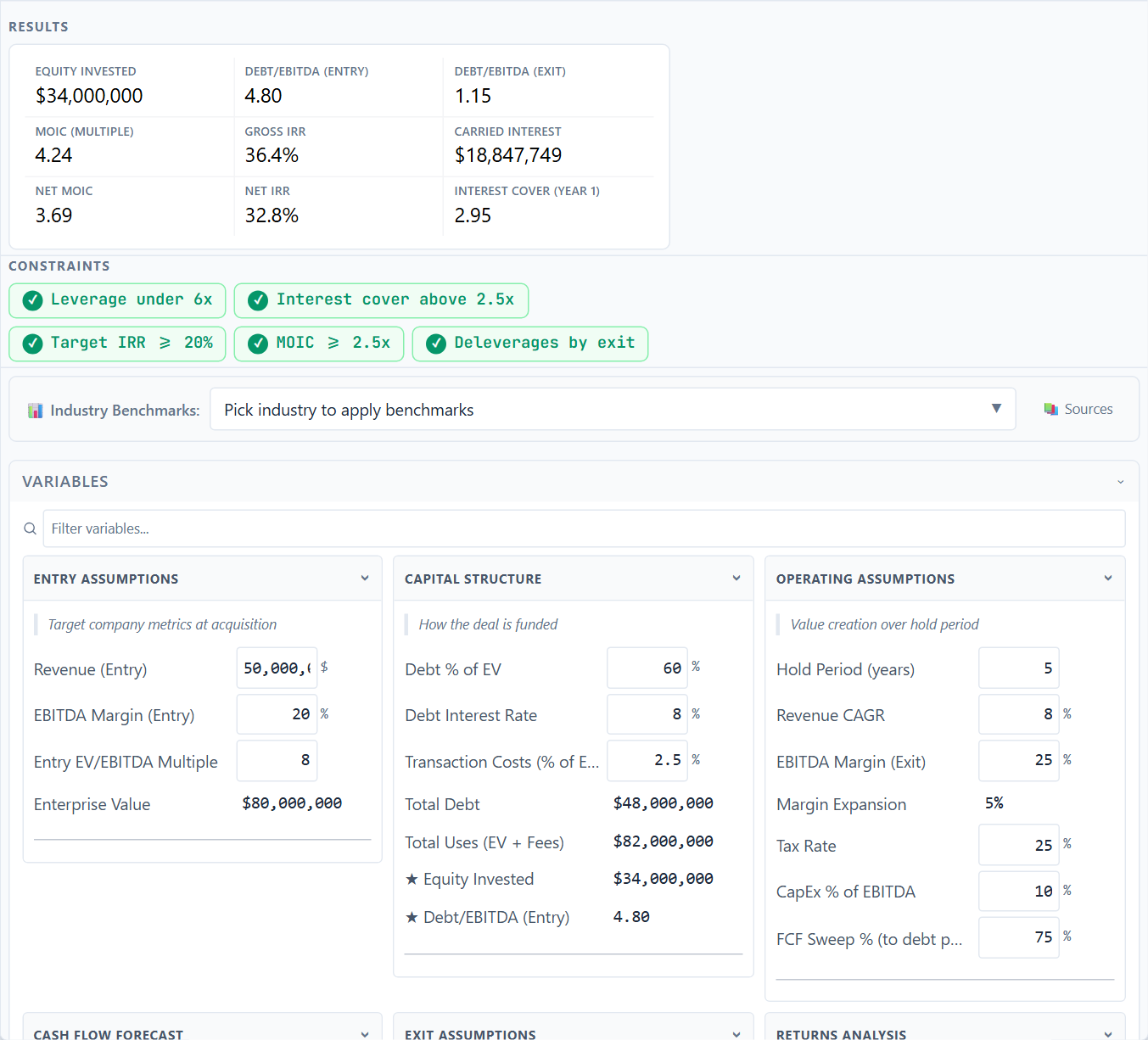This screenshot has width=1148, height=1040.
Task: Click the Revenue (Entry) input field
Action: pyautogui.click(x=277, y=668)
